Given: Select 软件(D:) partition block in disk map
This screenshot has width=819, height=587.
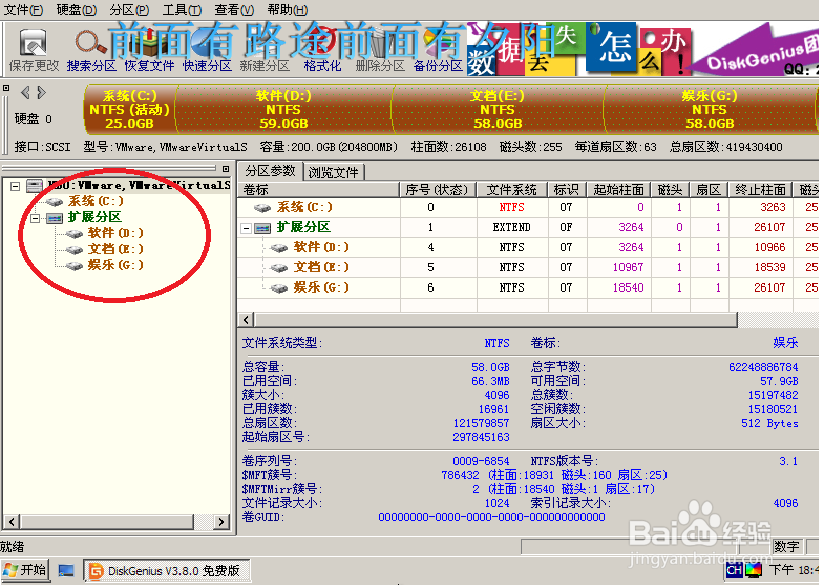Looking at the screenshot, I should (x=284, y=109).
